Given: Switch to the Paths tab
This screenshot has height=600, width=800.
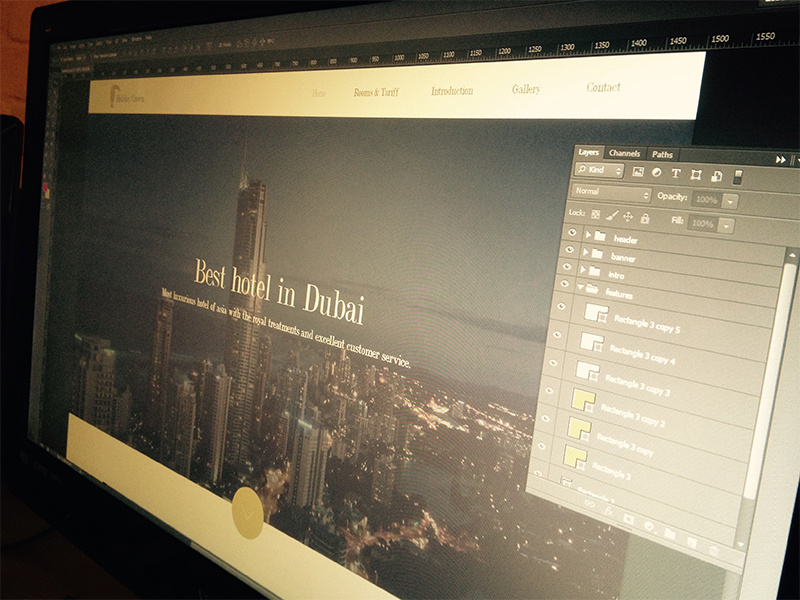Looking at the screenshot, I should point(662,154).
